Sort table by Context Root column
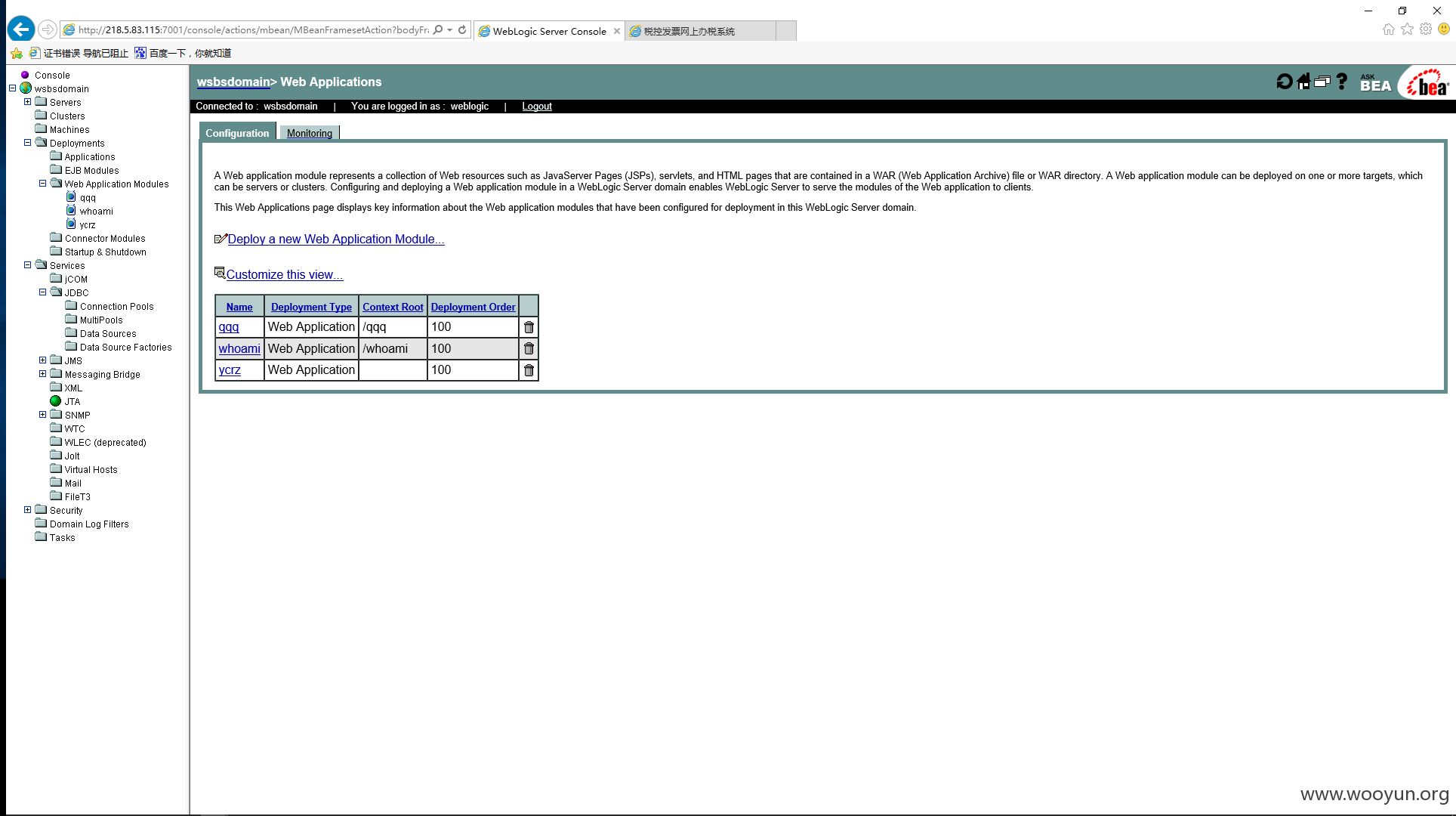1456x816 pixels. tap(393, 307)
